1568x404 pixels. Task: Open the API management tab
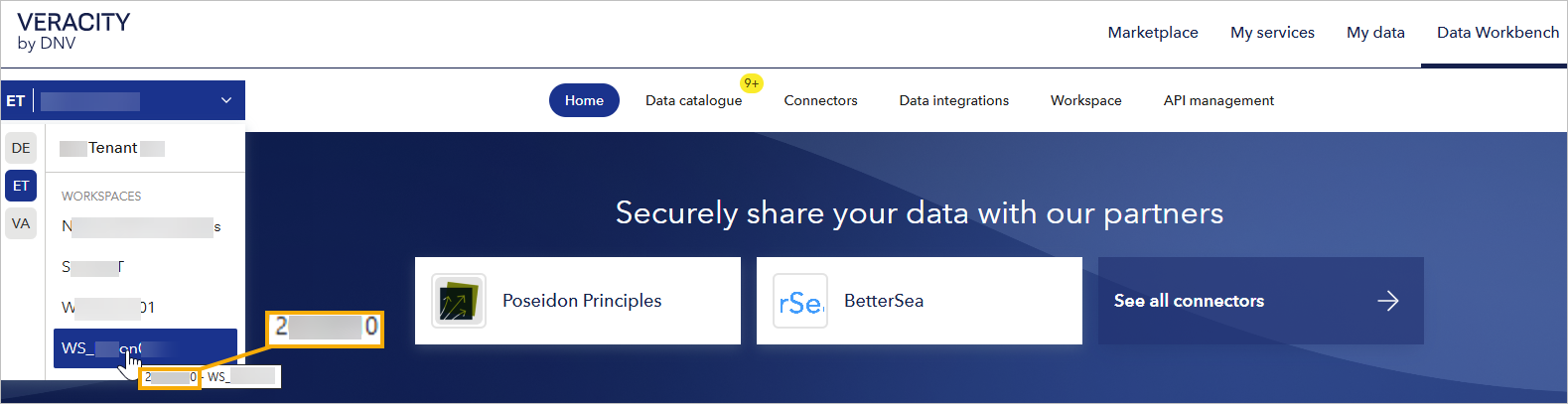coord(1218,100)
